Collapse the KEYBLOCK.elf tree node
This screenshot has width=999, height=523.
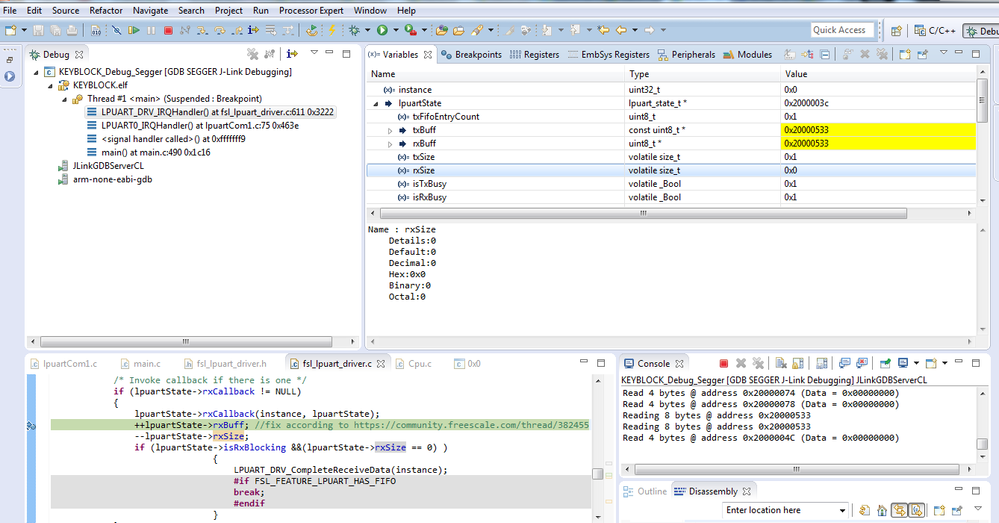[50, 85]
